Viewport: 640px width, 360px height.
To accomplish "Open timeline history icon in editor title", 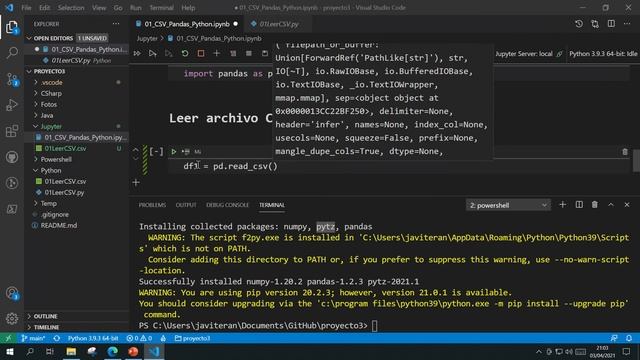I will tap(579, 24).
